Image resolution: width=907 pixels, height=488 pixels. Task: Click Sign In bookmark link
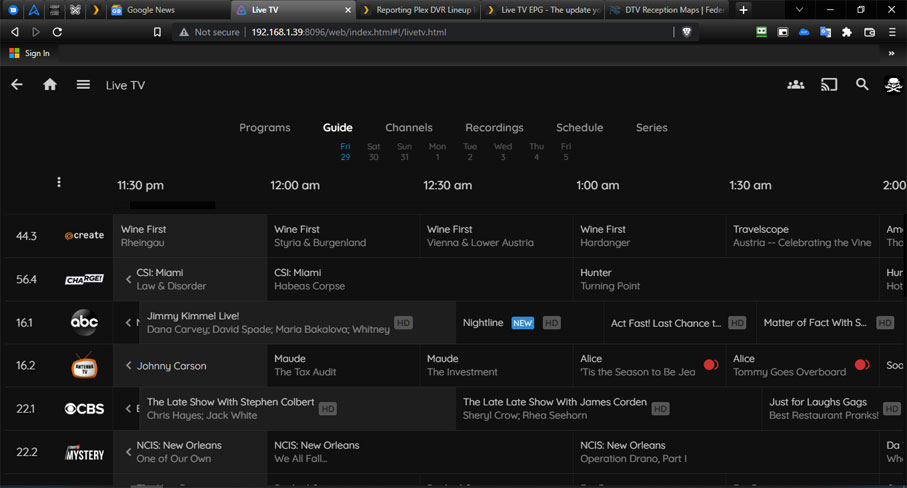(x=30, y=53)
